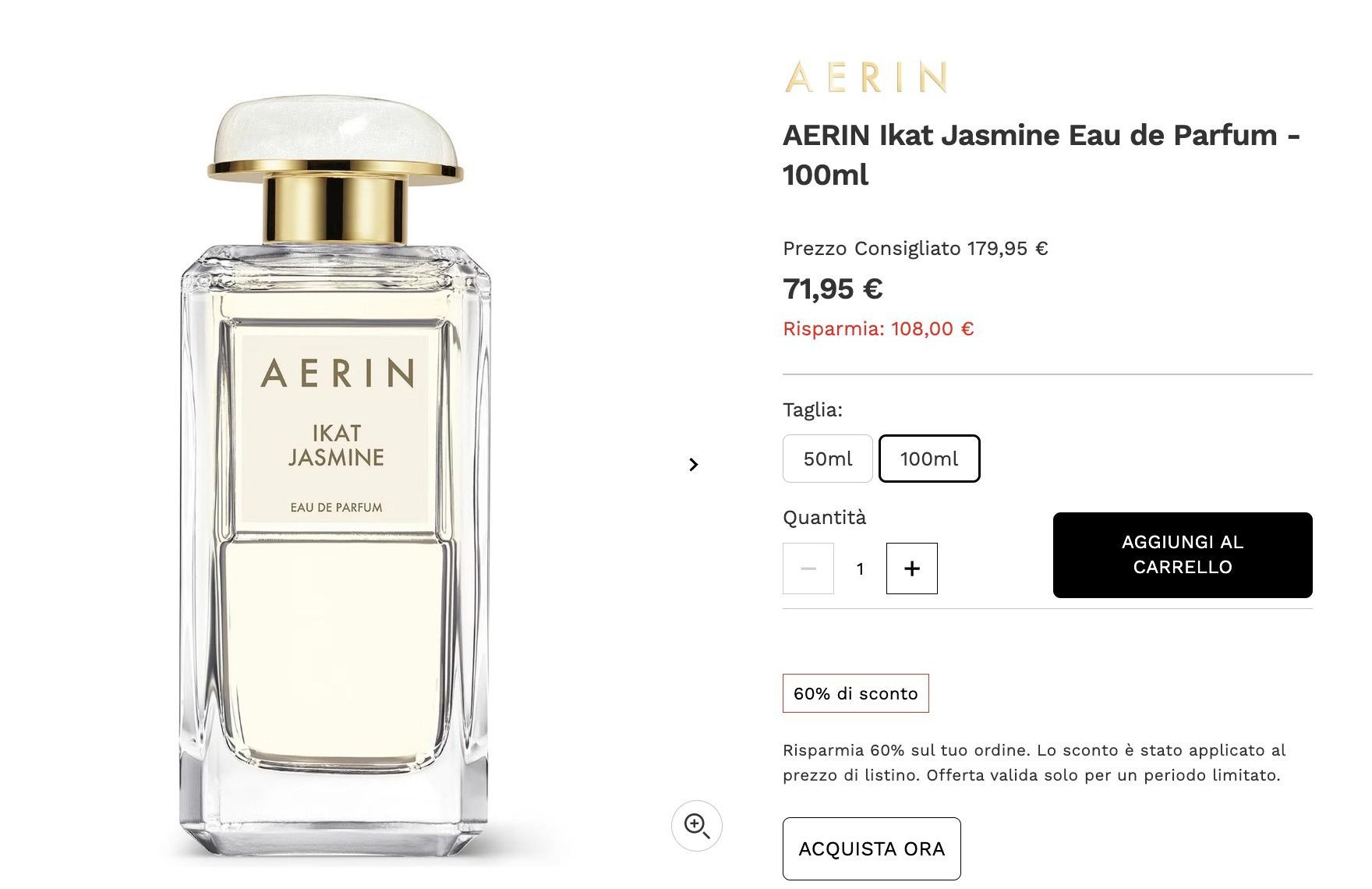Increase quantity with the plus icon
This screenshot has width=1372, height=889.
point(911,568)
